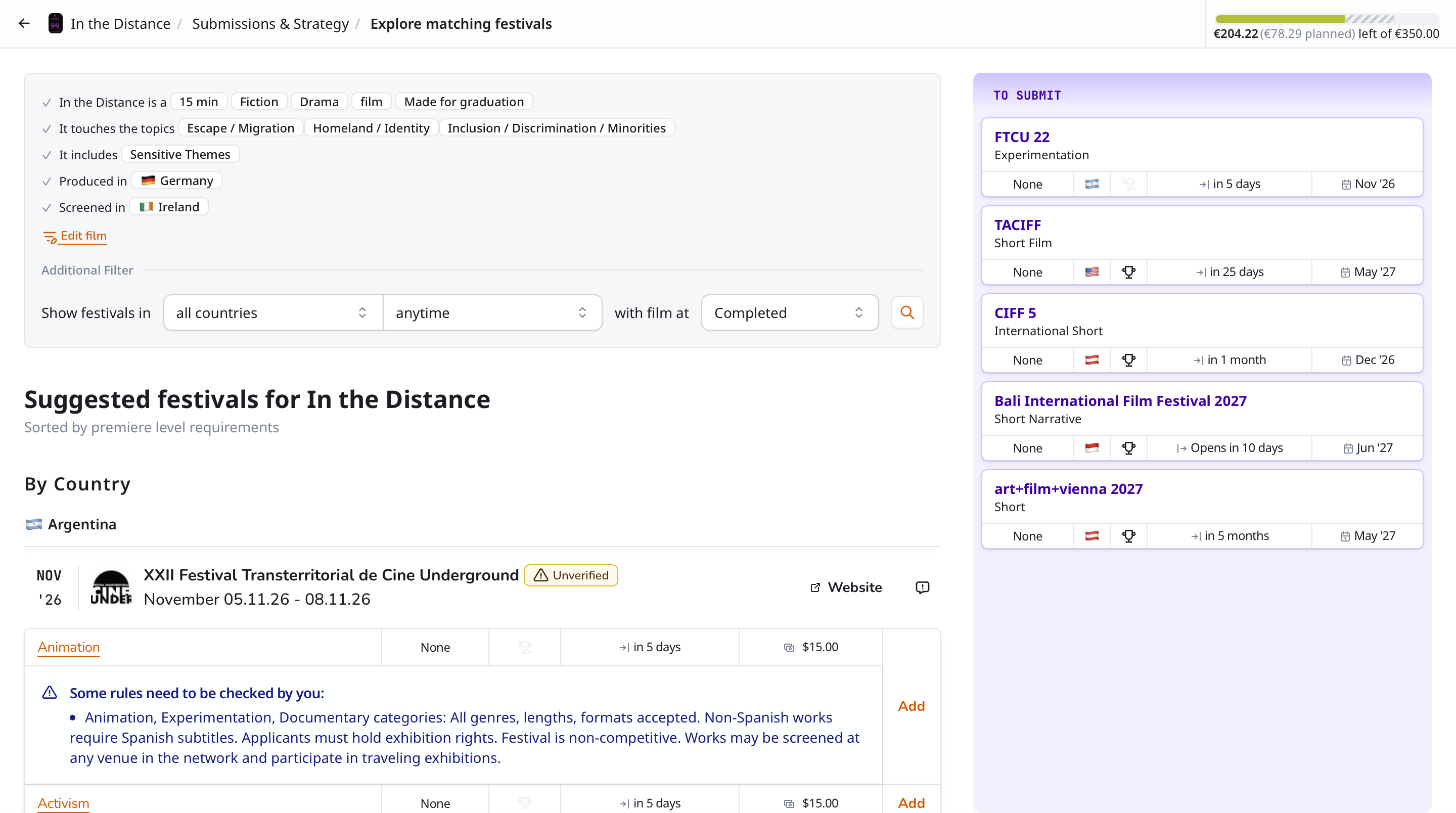
Task: Click the trophy icon on art+film+vienna card
Action: click(1128, 536)
